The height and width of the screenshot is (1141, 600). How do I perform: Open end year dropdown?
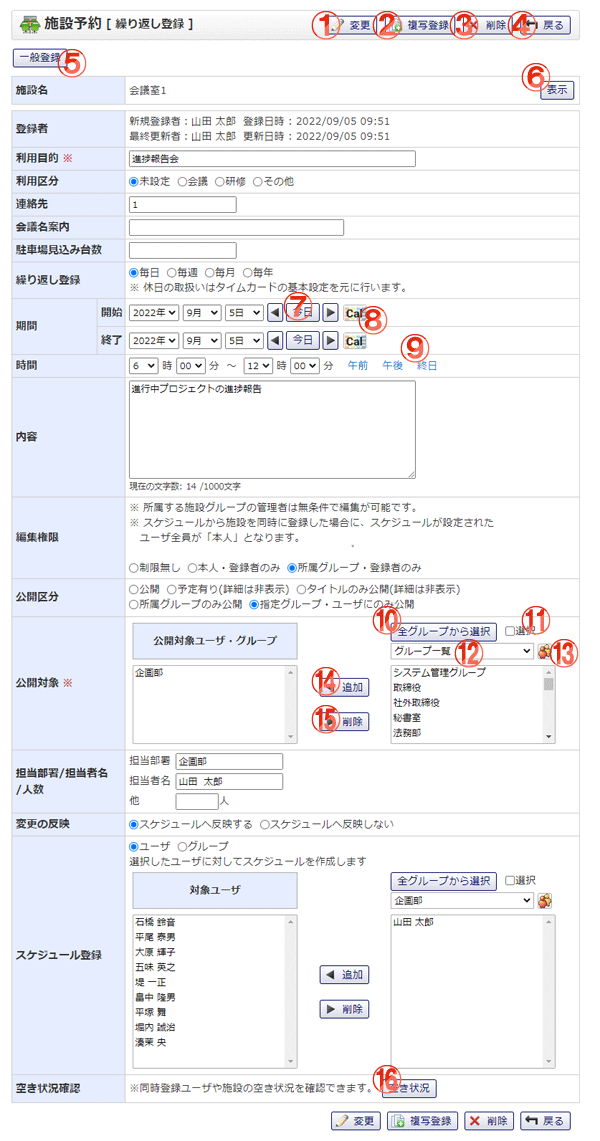click(x=153, y=341)
